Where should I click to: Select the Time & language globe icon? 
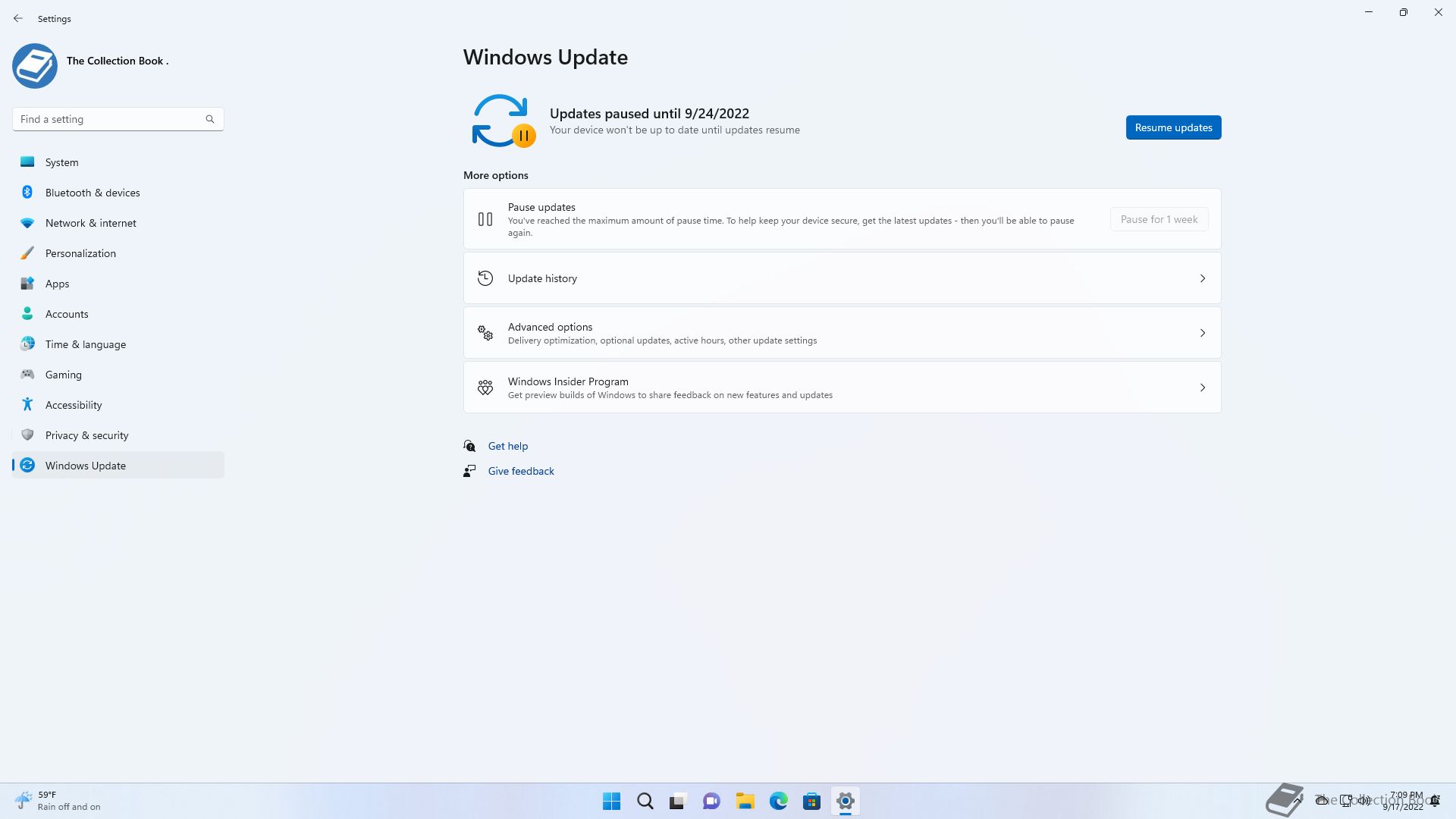(x=27, y=344)
